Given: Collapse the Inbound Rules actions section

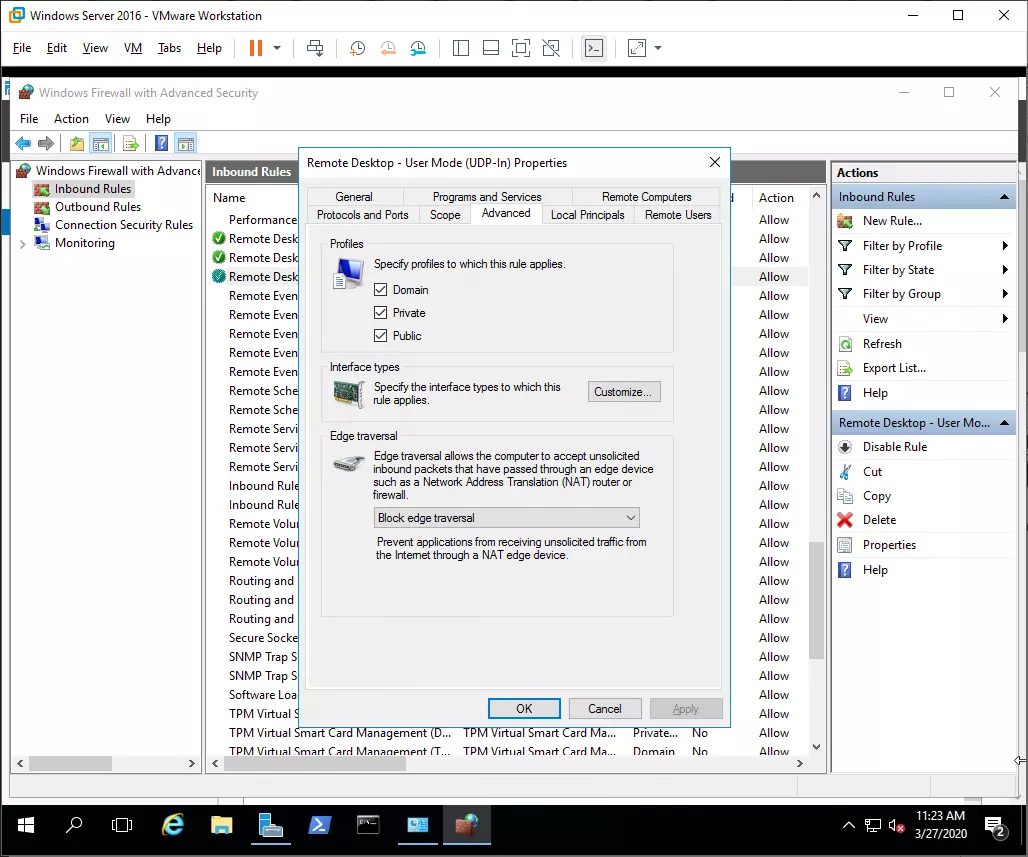Looking at the screenshot, I should pos(1004,197).
